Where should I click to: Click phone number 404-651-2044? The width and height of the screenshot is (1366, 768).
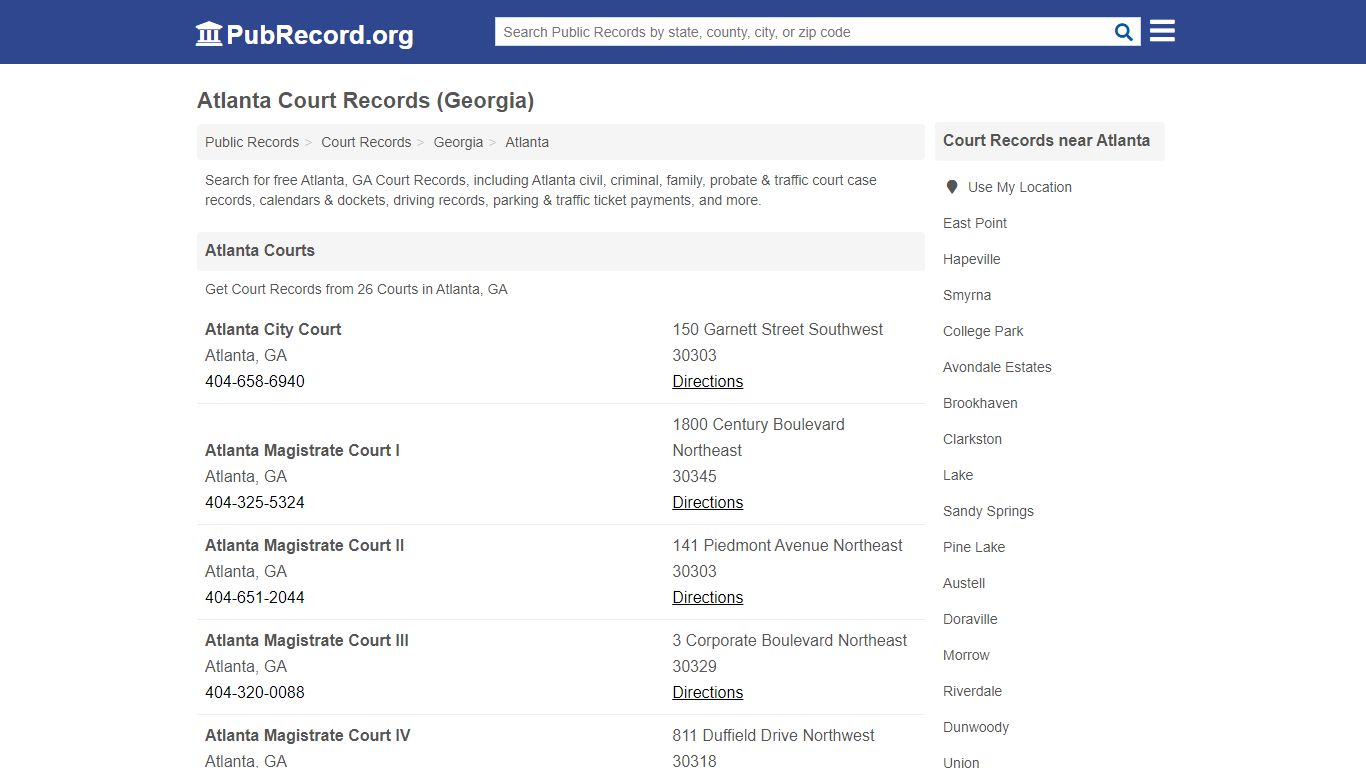coord(255,597)
